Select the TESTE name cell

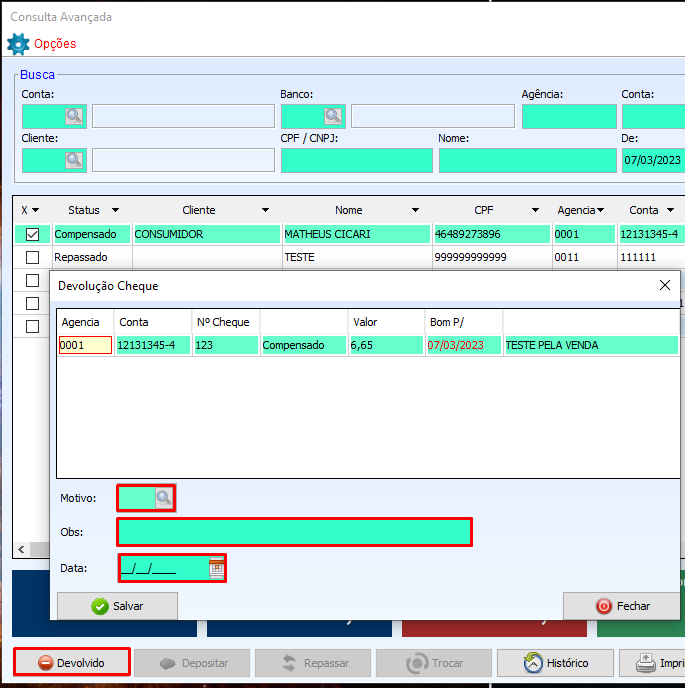(357, 257)
